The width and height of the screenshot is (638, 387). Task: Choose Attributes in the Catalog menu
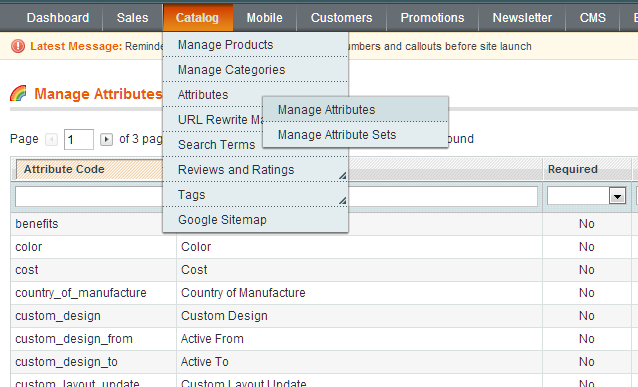[255, 95]
